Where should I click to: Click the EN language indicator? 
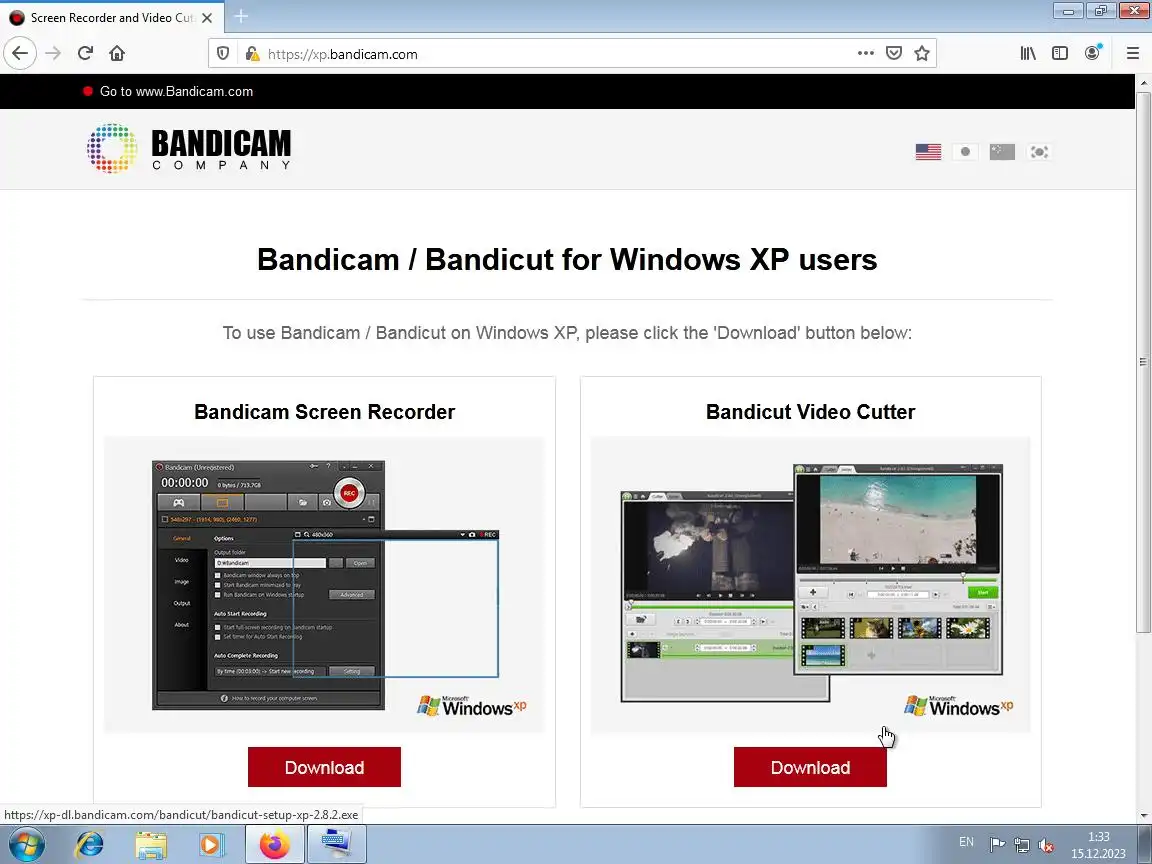[x=966, y=842]
